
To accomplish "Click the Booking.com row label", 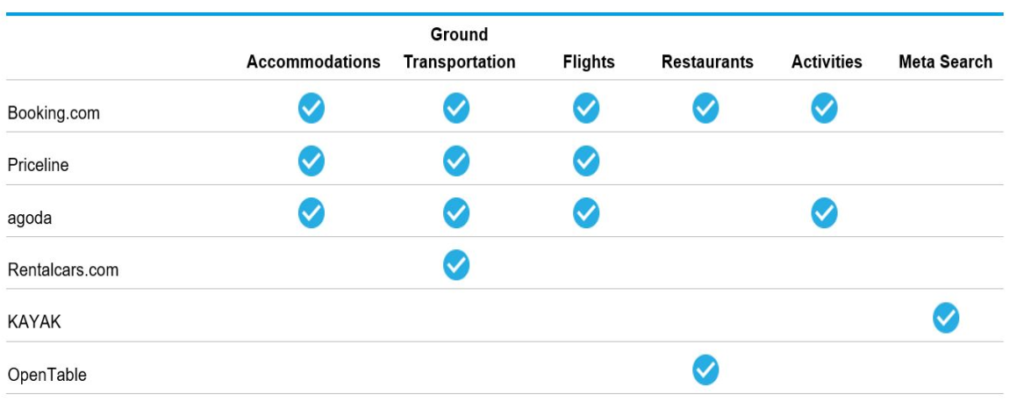I will (54, 113).
